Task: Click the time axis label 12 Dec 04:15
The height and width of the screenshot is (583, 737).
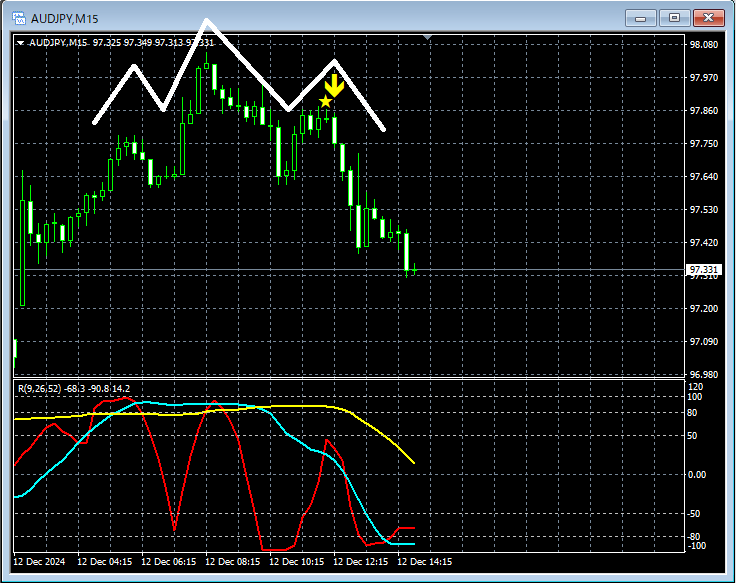Action: (x=104, y=561)
